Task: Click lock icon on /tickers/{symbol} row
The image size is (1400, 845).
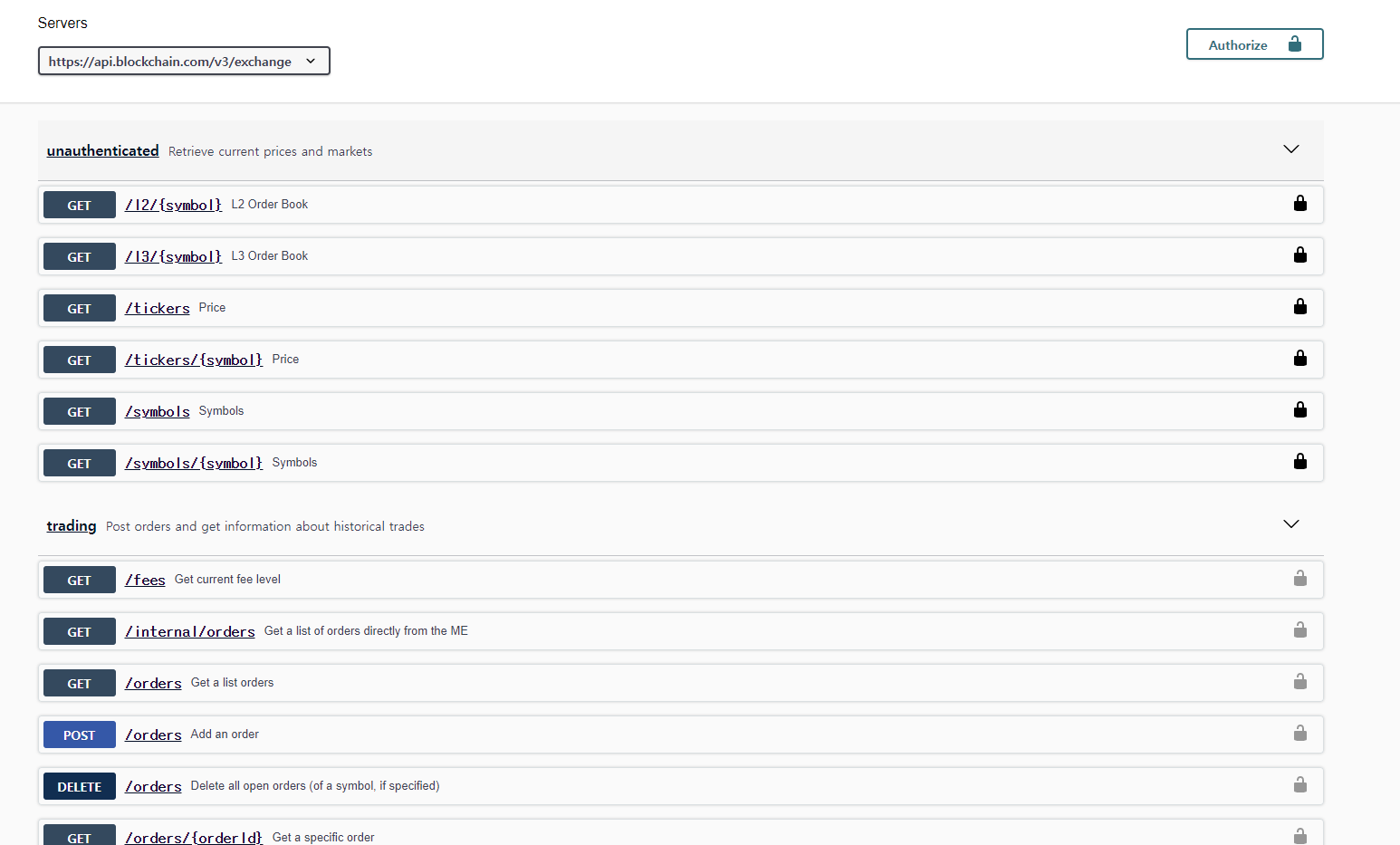Action: (x=1300, y=358)
